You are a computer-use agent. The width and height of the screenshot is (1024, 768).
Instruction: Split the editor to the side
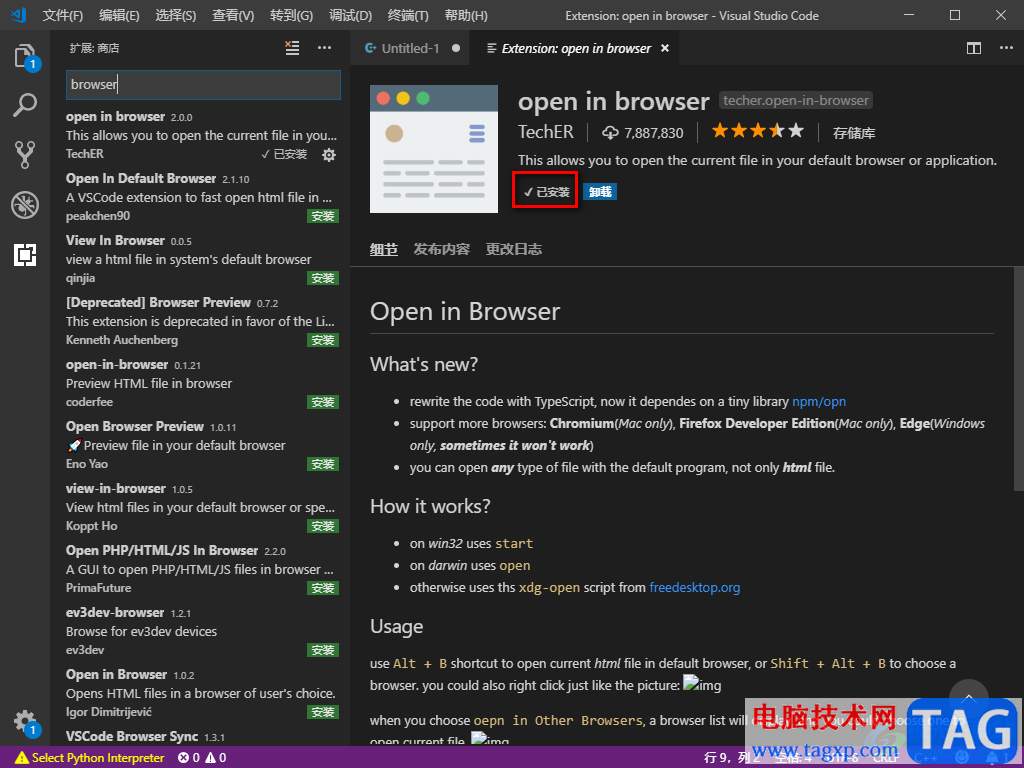coord(974,48)
